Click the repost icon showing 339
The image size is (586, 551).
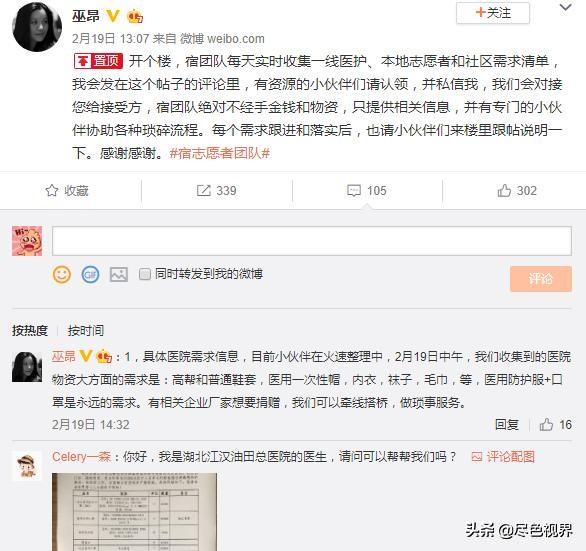(204, 191)
